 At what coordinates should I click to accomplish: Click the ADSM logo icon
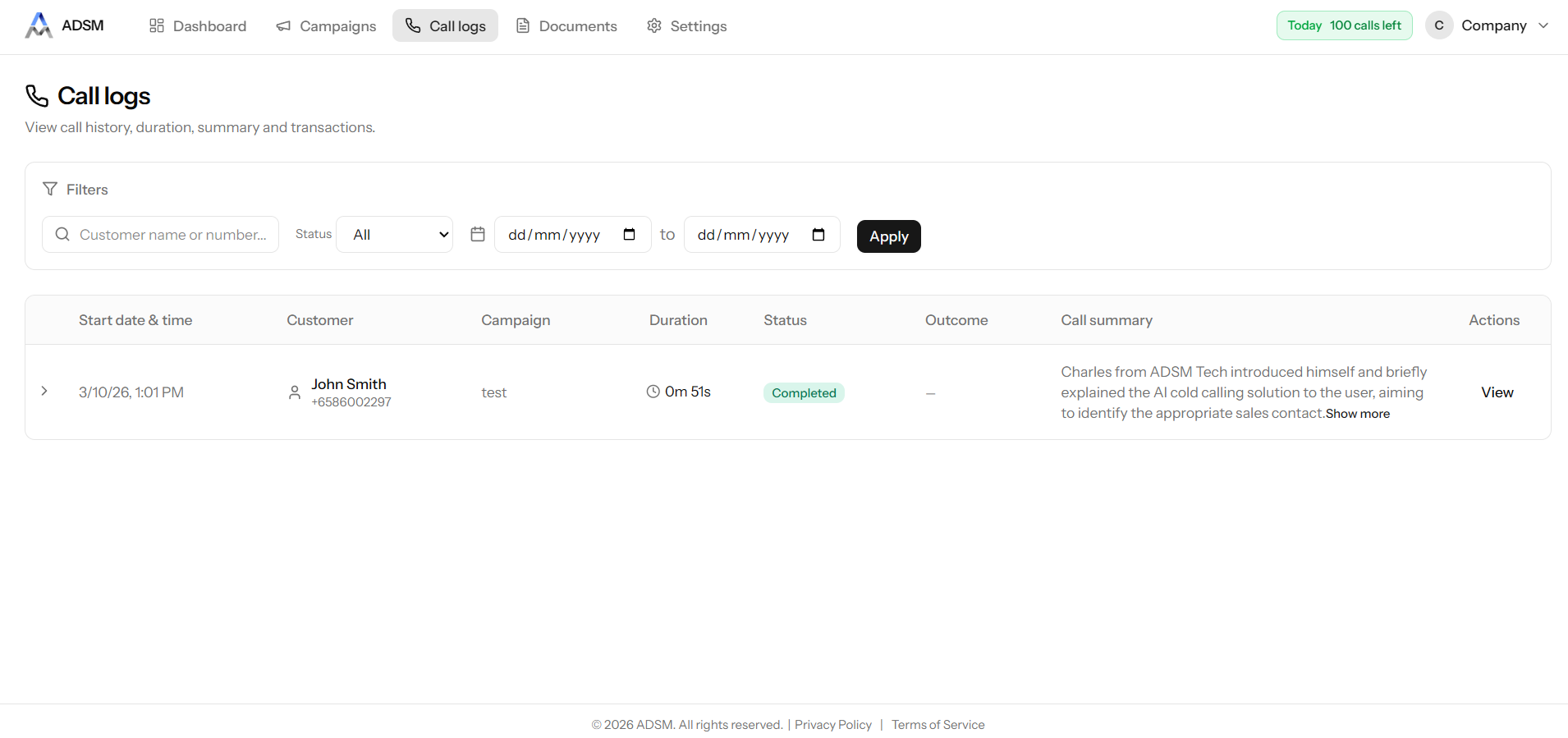(38, 25)
